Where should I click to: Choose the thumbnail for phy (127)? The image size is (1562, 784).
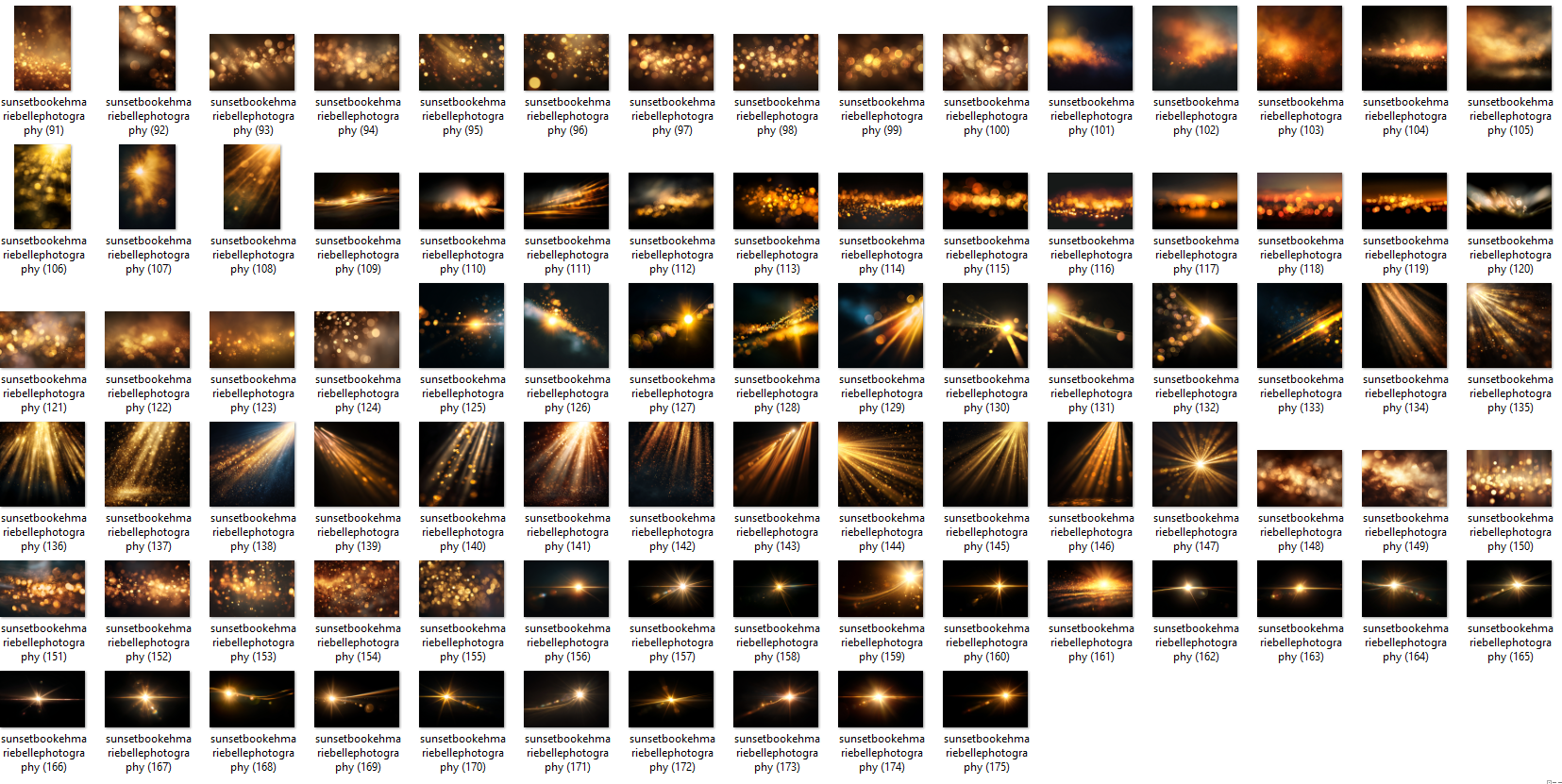point(671,325)
